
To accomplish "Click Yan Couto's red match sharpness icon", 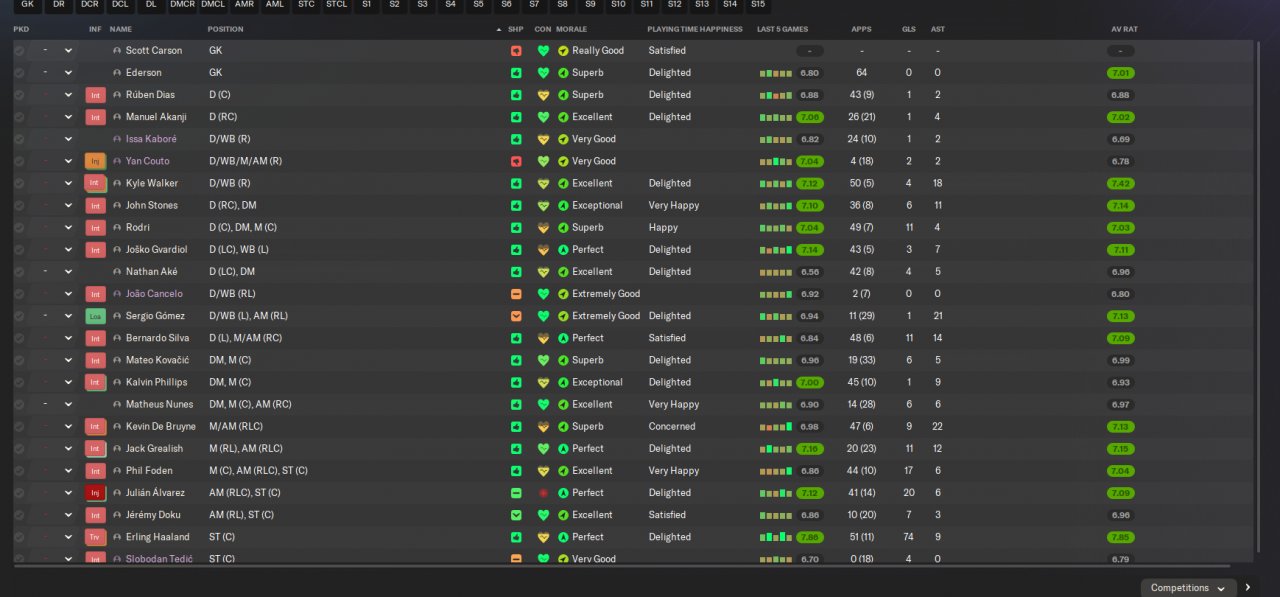I will click(516, 161).
